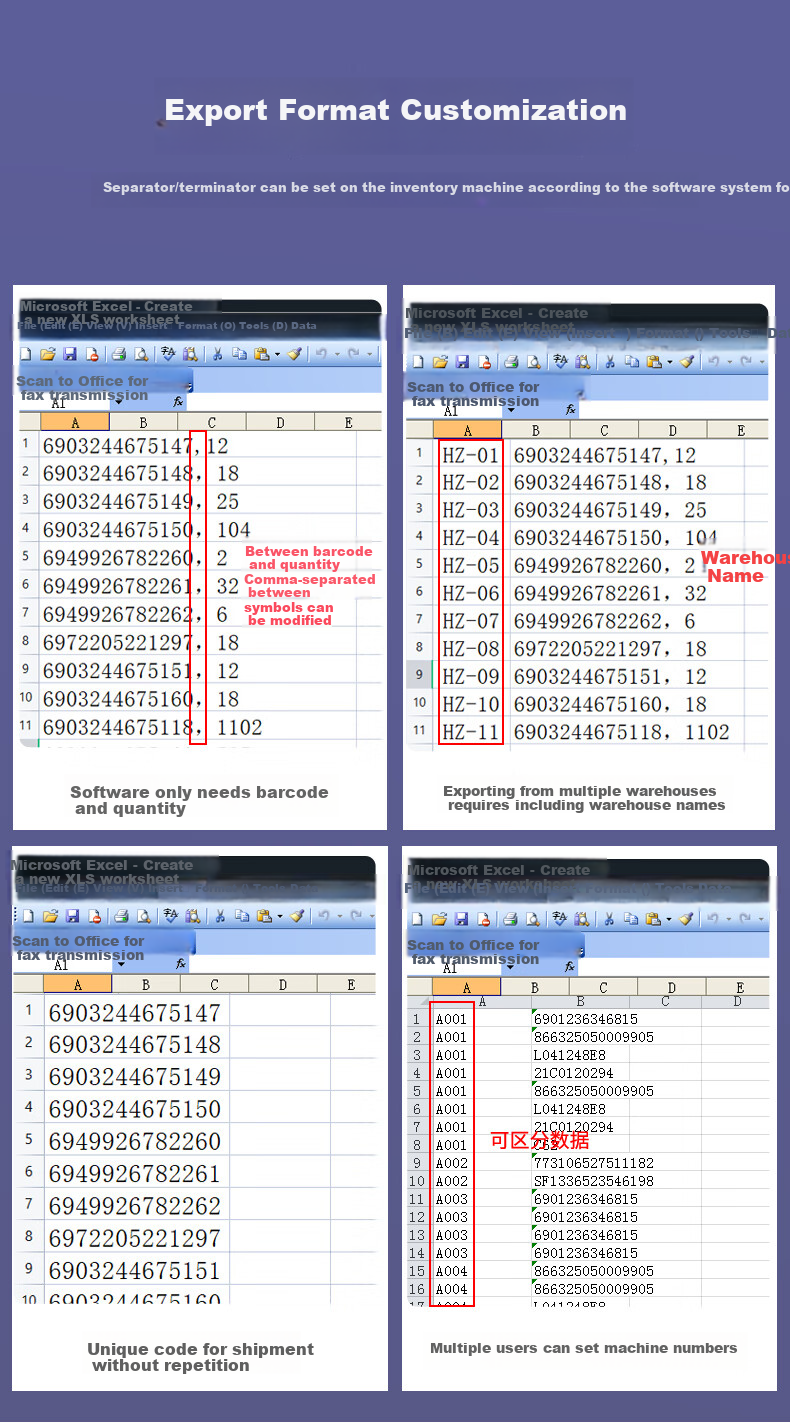Select cell HZ-09 in warehouse sheet
The height and width of the screenshot is (1426, 790).
(x=470, y=677)
